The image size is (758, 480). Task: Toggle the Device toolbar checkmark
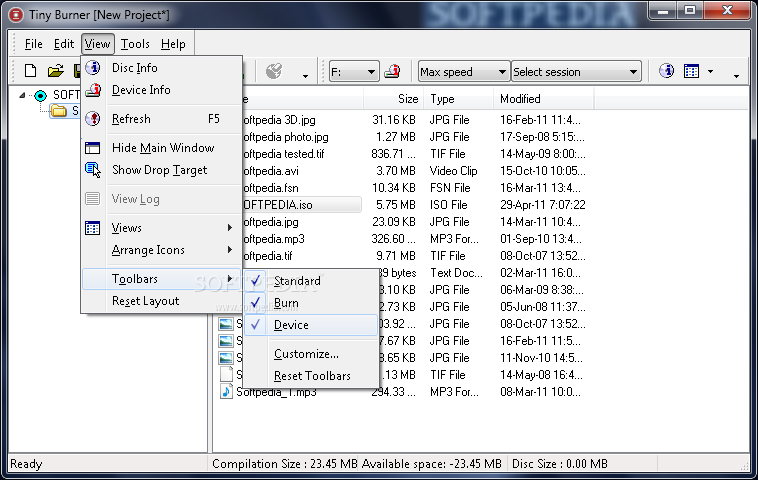pos(256,325)
